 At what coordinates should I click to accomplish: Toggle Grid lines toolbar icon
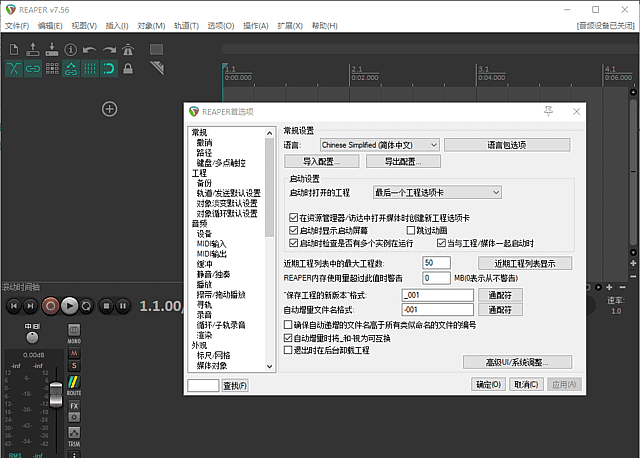(89, 69)
